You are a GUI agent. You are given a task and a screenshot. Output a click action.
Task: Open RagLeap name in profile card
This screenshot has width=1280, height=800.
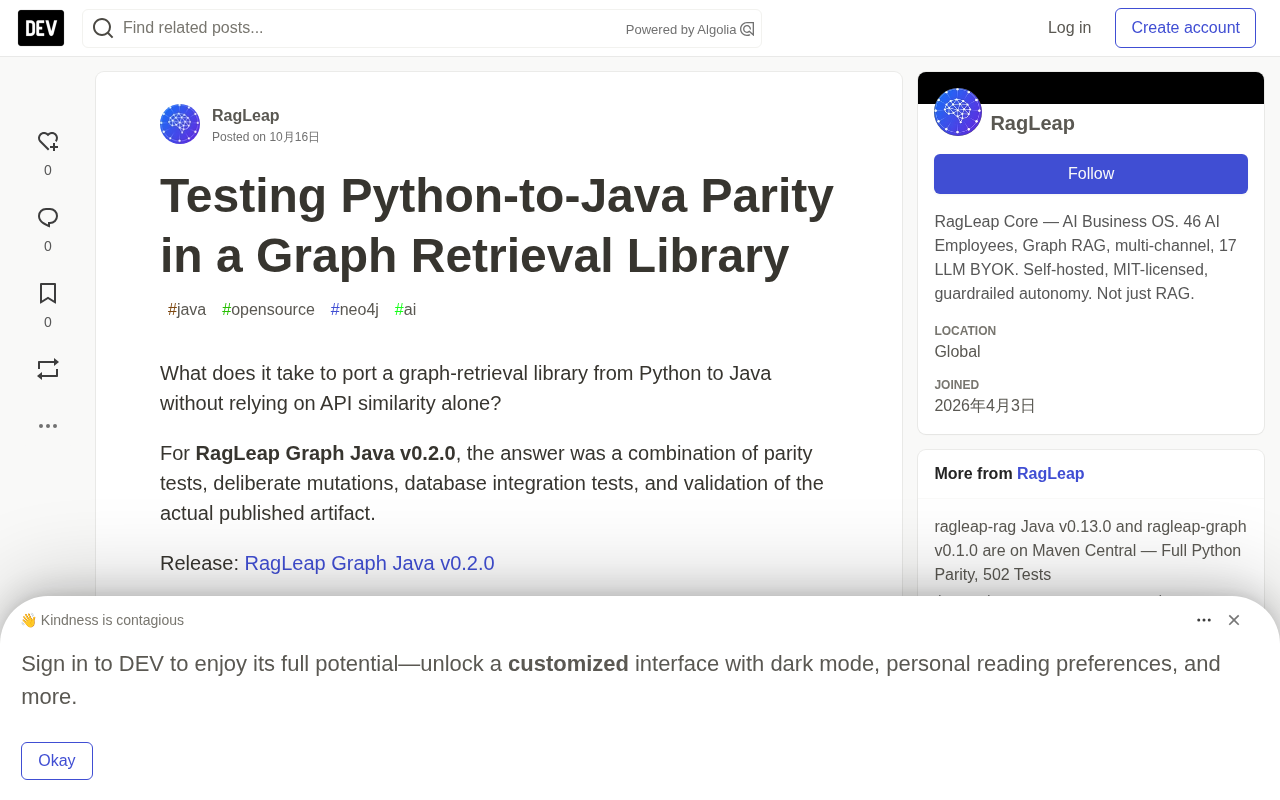(1032, 123)
